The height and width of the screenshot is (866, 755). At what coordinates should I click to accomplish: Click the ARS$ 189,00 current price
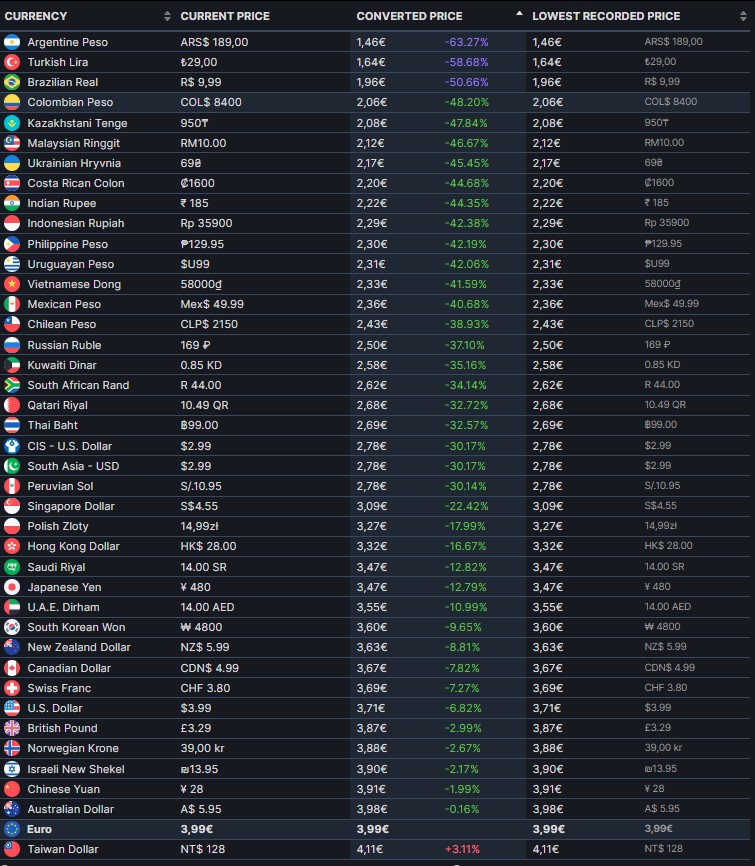pyautogui.click(x=214, y=42)
